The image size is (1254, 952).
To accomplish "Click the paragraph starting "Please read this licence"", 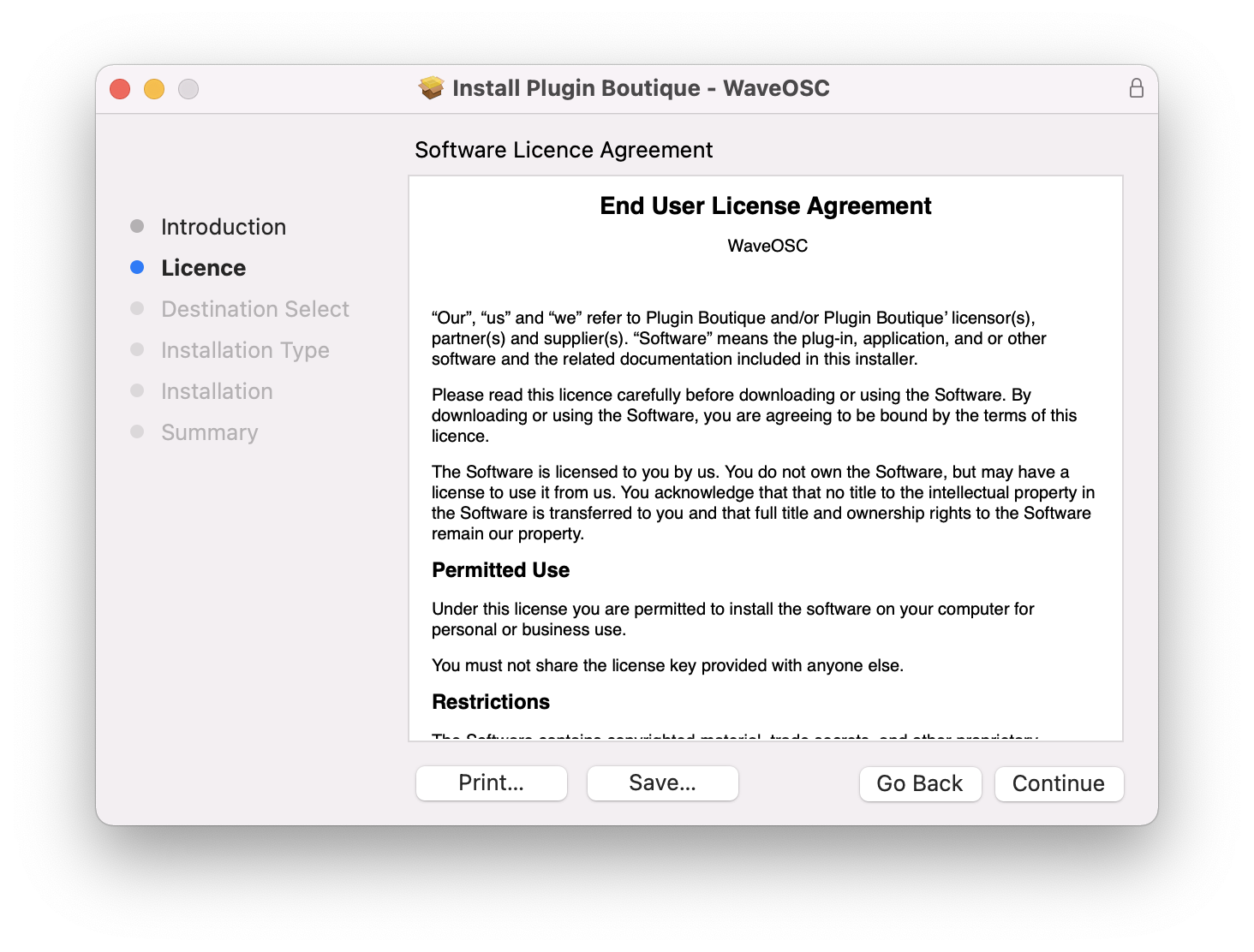I will click(x=754, y=415).
